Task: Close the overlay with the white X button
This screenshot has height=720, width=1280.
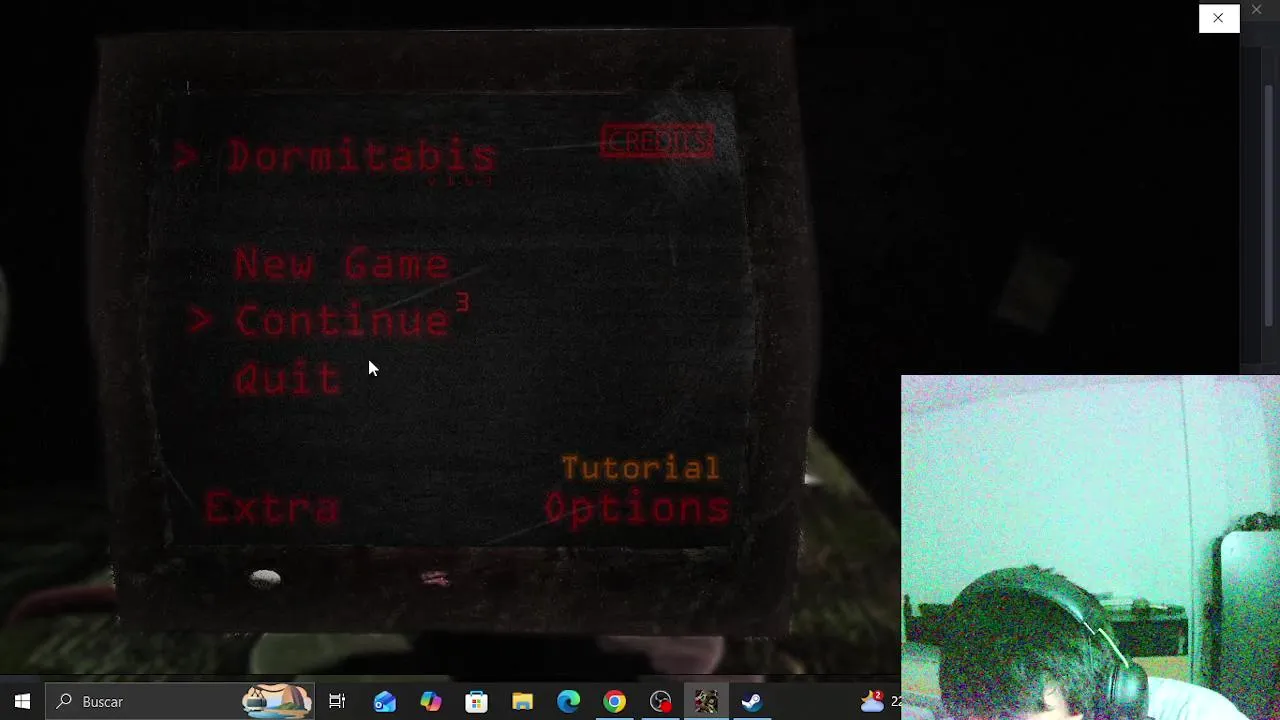Action: point(1219,18)
